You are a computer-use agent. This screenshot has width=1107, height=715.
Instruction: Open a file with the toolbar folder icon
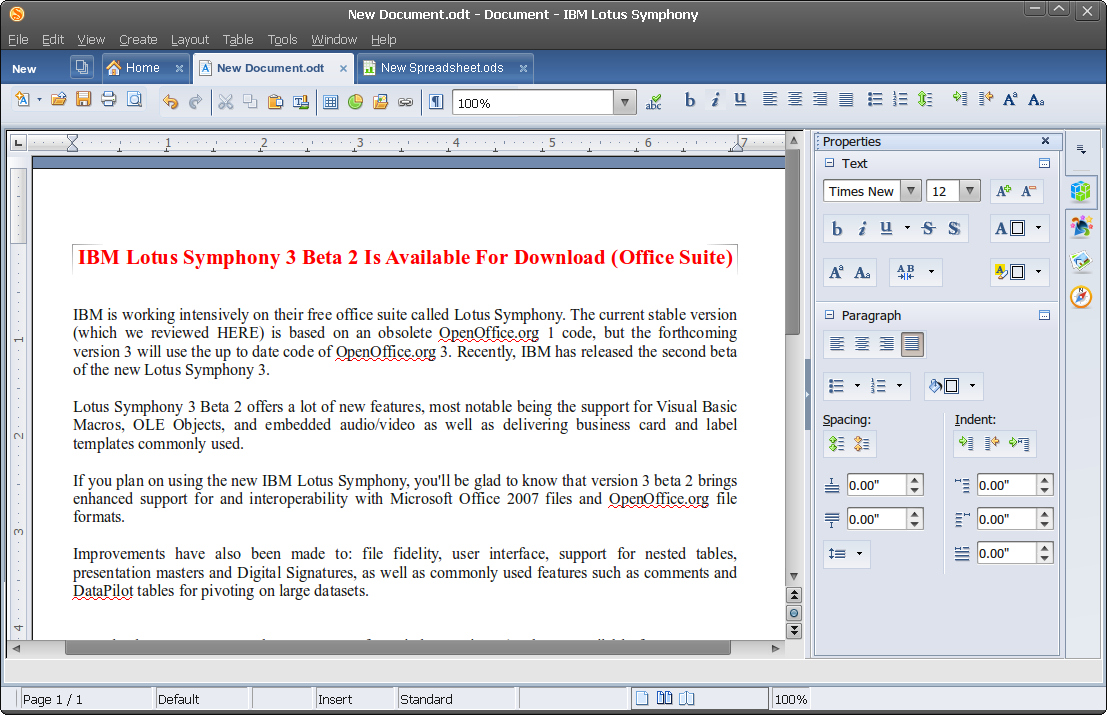coord(59,100)
